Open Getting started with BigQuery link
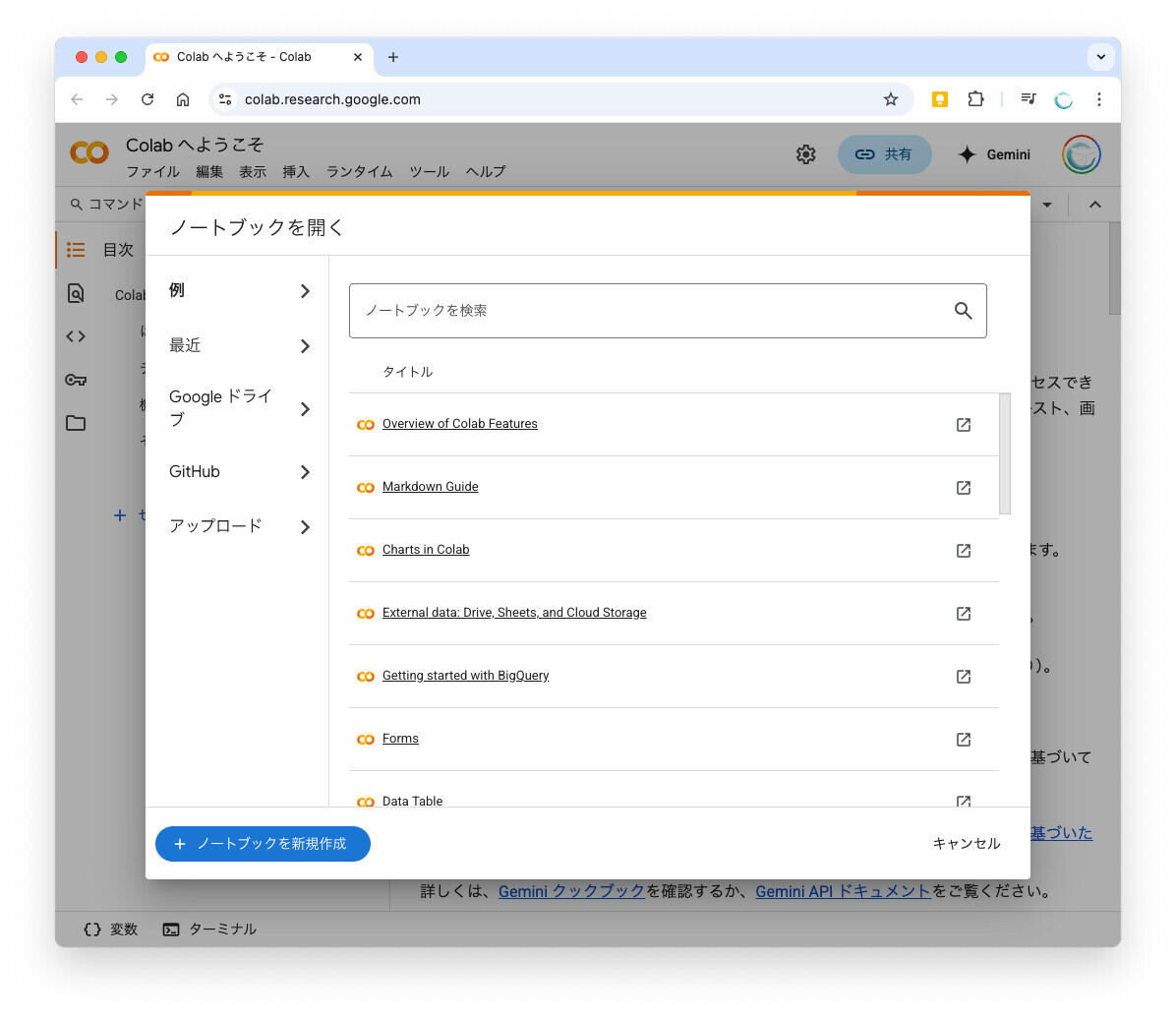 click(466, 676)
